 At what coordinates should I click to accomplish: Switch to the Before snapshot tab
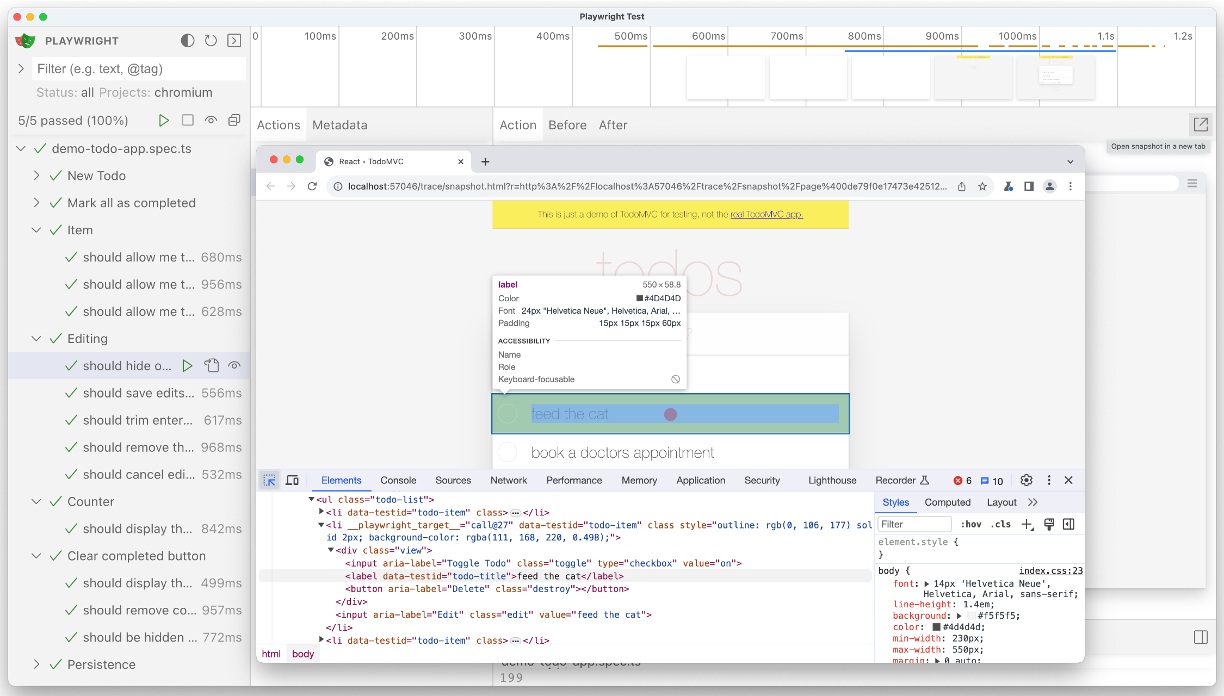(567, 125)
